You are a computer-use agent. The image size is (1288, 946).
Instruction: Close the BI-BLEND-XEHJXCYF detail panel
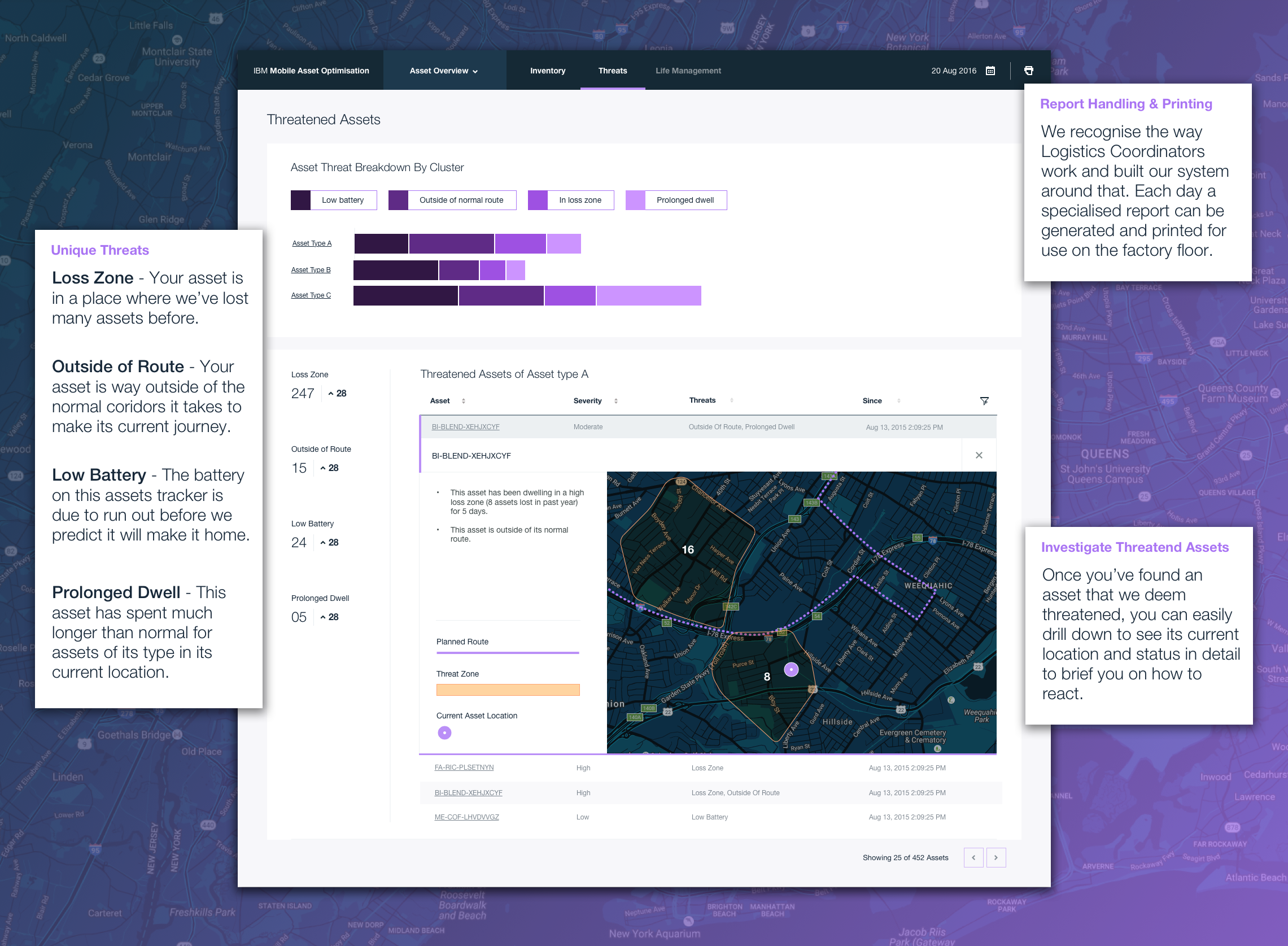pos(979,455)
